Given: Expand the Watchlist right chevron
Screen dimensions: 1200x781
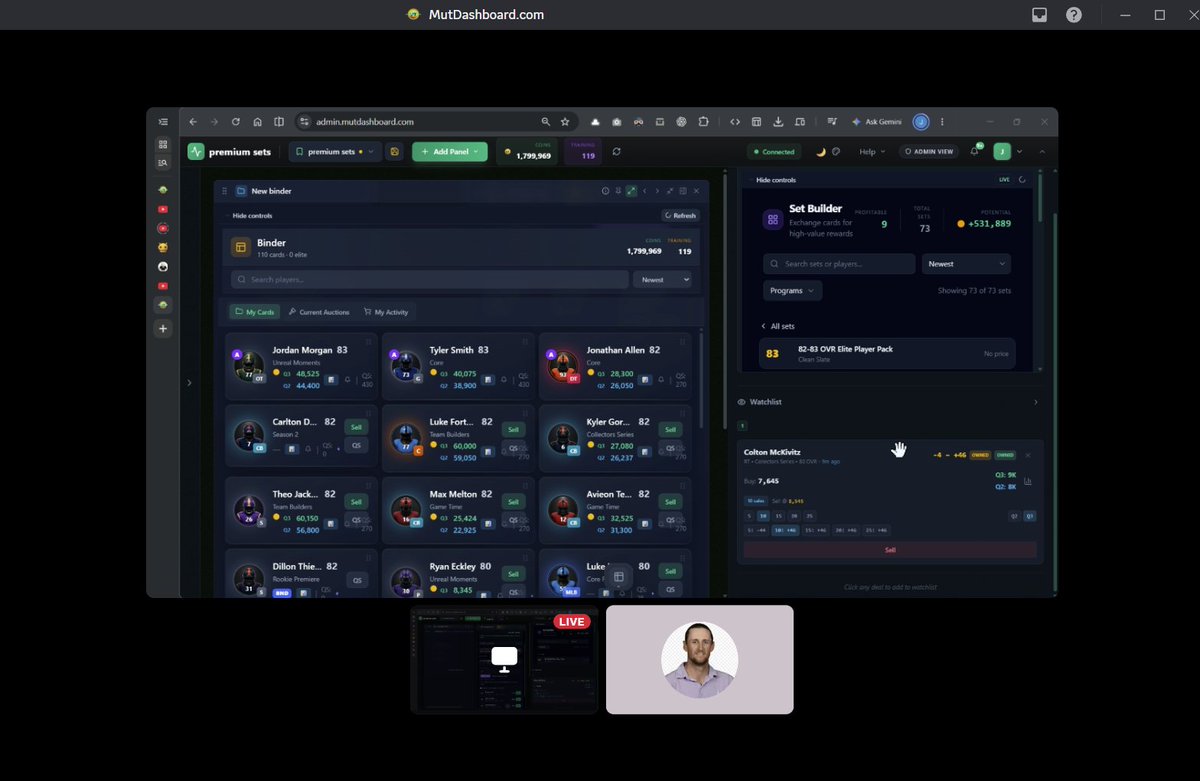Looking at the screenshot, I should point(1035,402).
